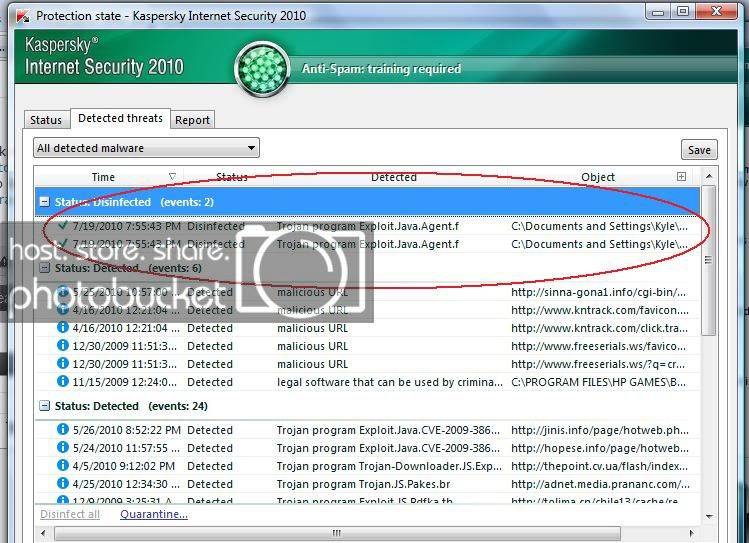Select second Disinfected Exploit.Java.Agent.f row

click(368, 244)
